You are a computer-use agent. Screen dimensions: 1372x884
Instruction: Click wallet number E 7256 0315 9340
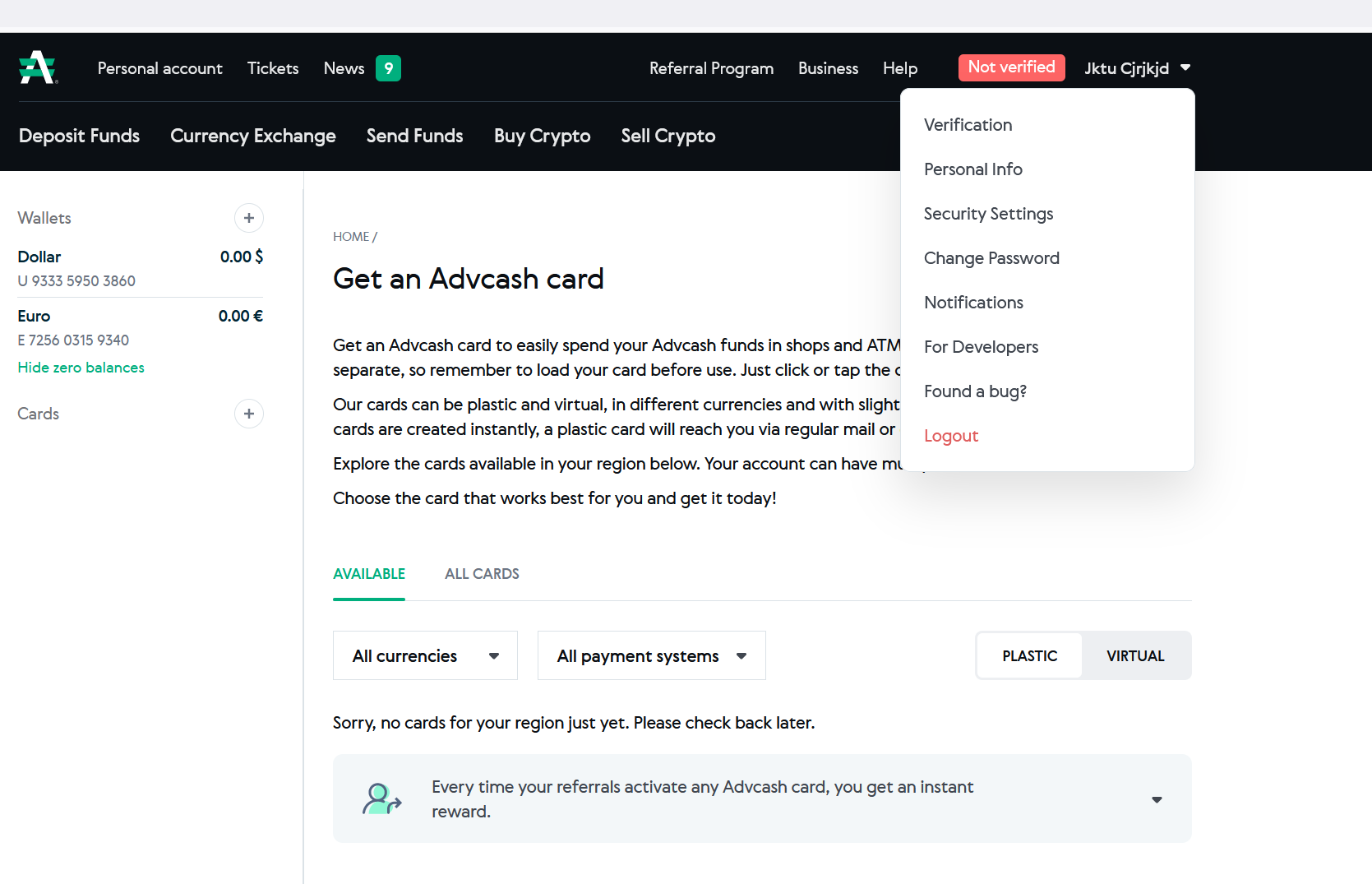pos(73,340)
